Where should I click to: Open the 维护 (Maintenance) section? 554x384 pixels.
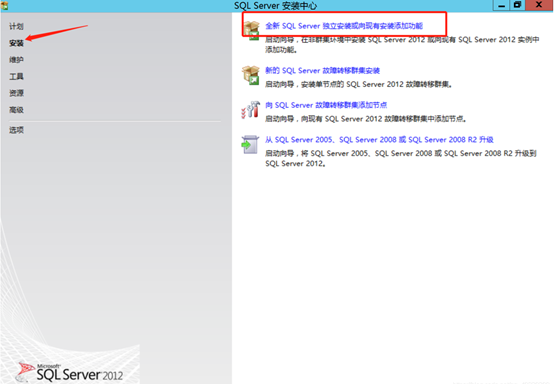(x=16, y=60)
